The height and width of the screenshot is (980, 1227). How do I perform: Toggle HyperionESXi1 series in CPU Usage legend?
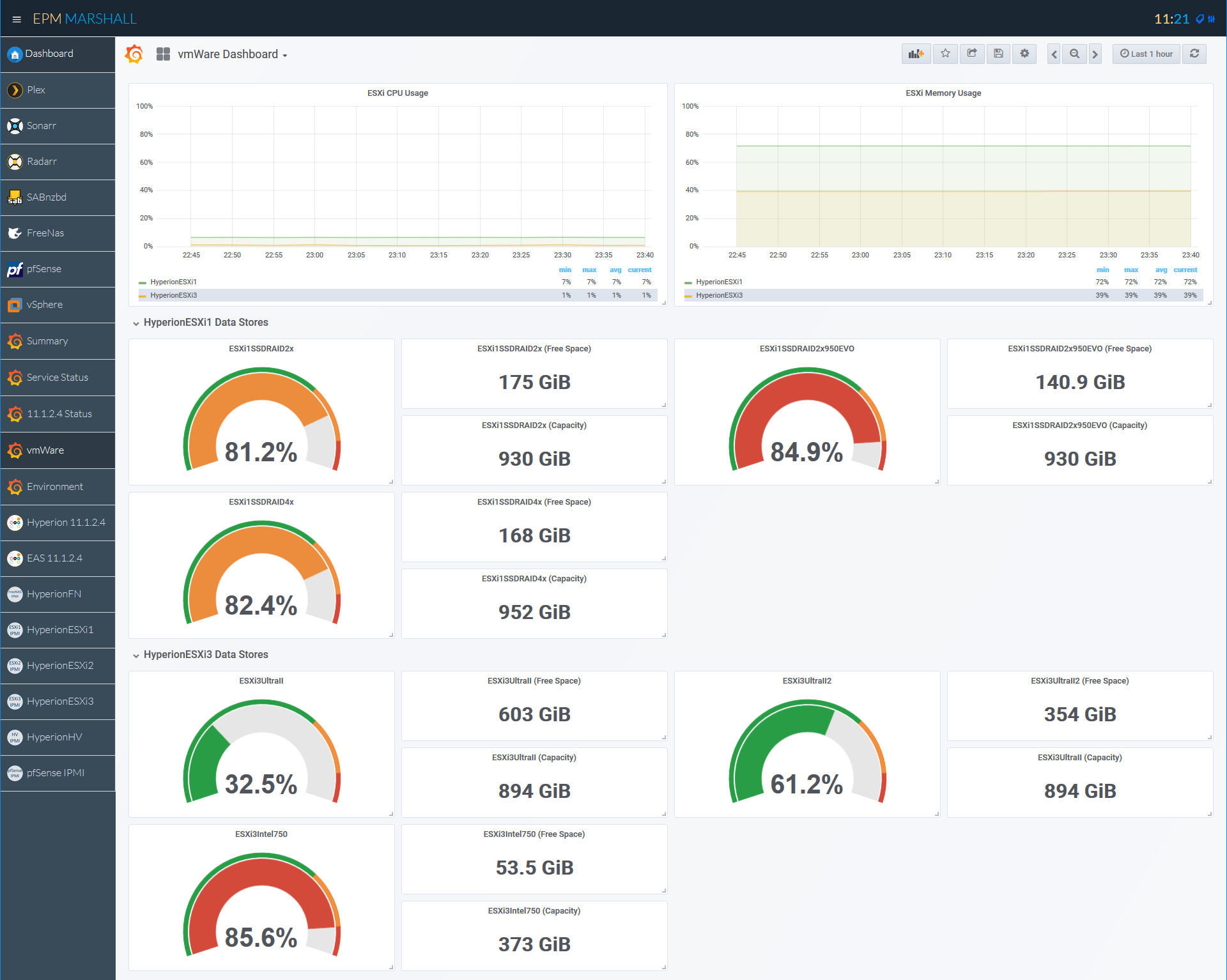173,282
